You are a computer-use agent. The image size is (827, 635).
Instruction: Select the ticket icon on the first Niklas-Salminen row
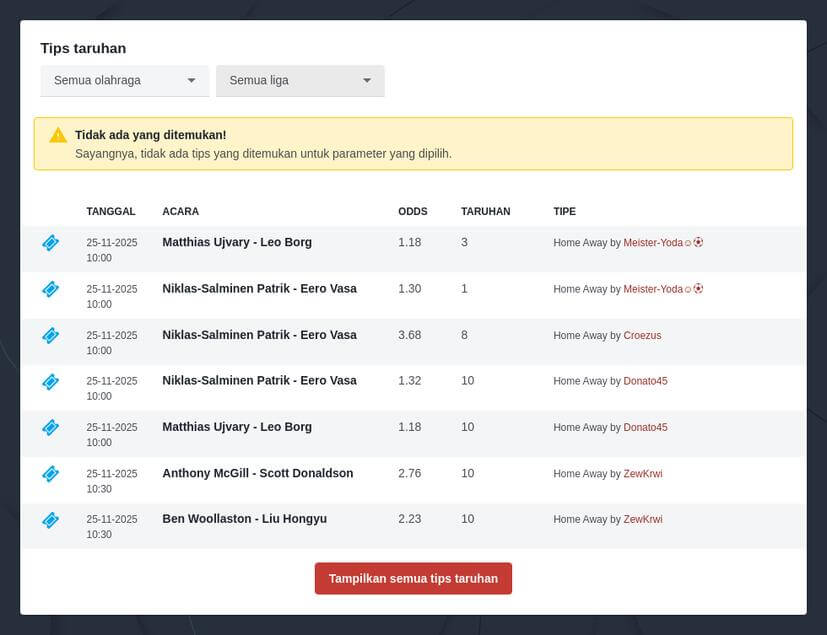(50, 289)
